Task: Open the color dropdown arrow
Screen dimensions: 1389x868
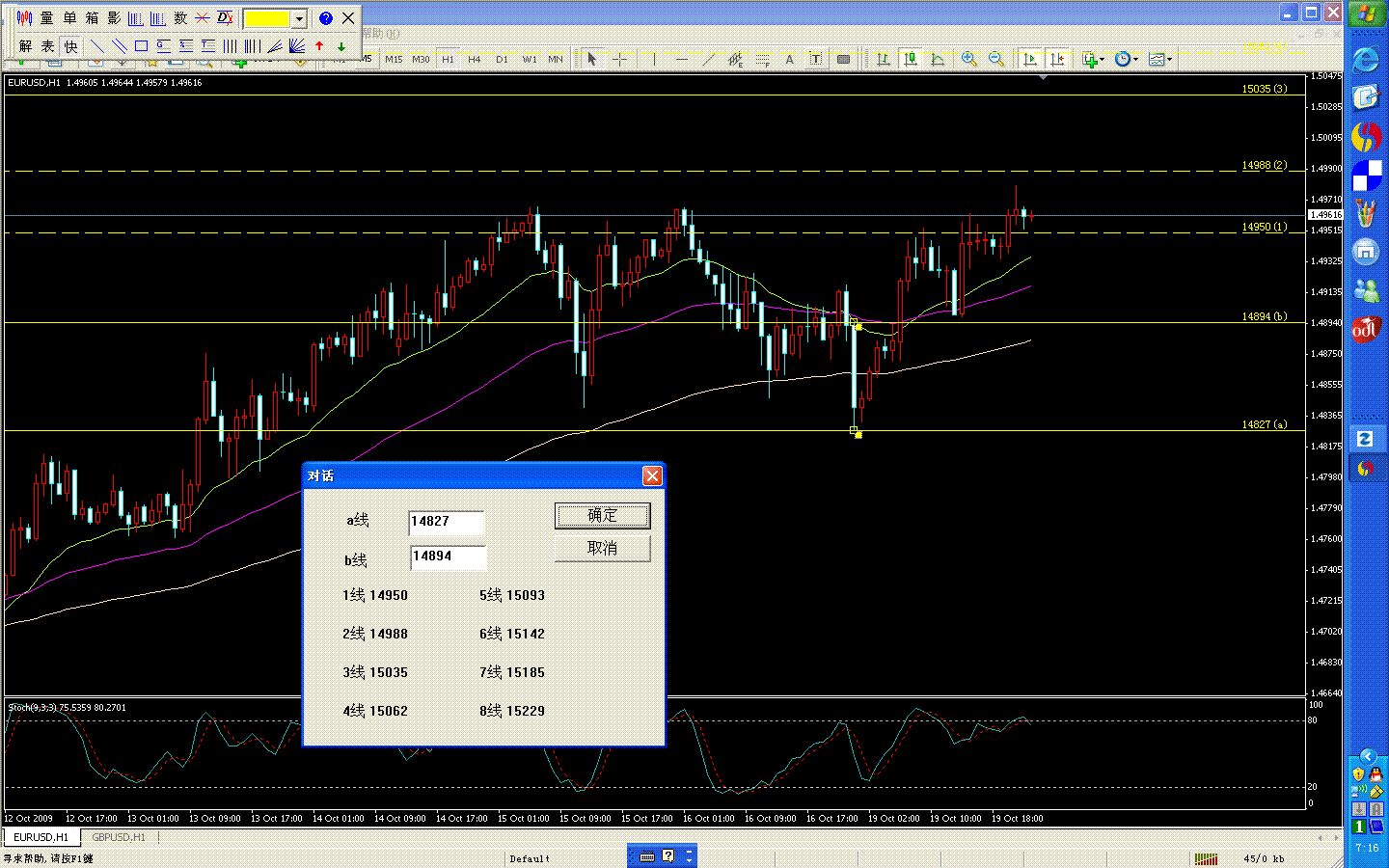Action: 300,19
